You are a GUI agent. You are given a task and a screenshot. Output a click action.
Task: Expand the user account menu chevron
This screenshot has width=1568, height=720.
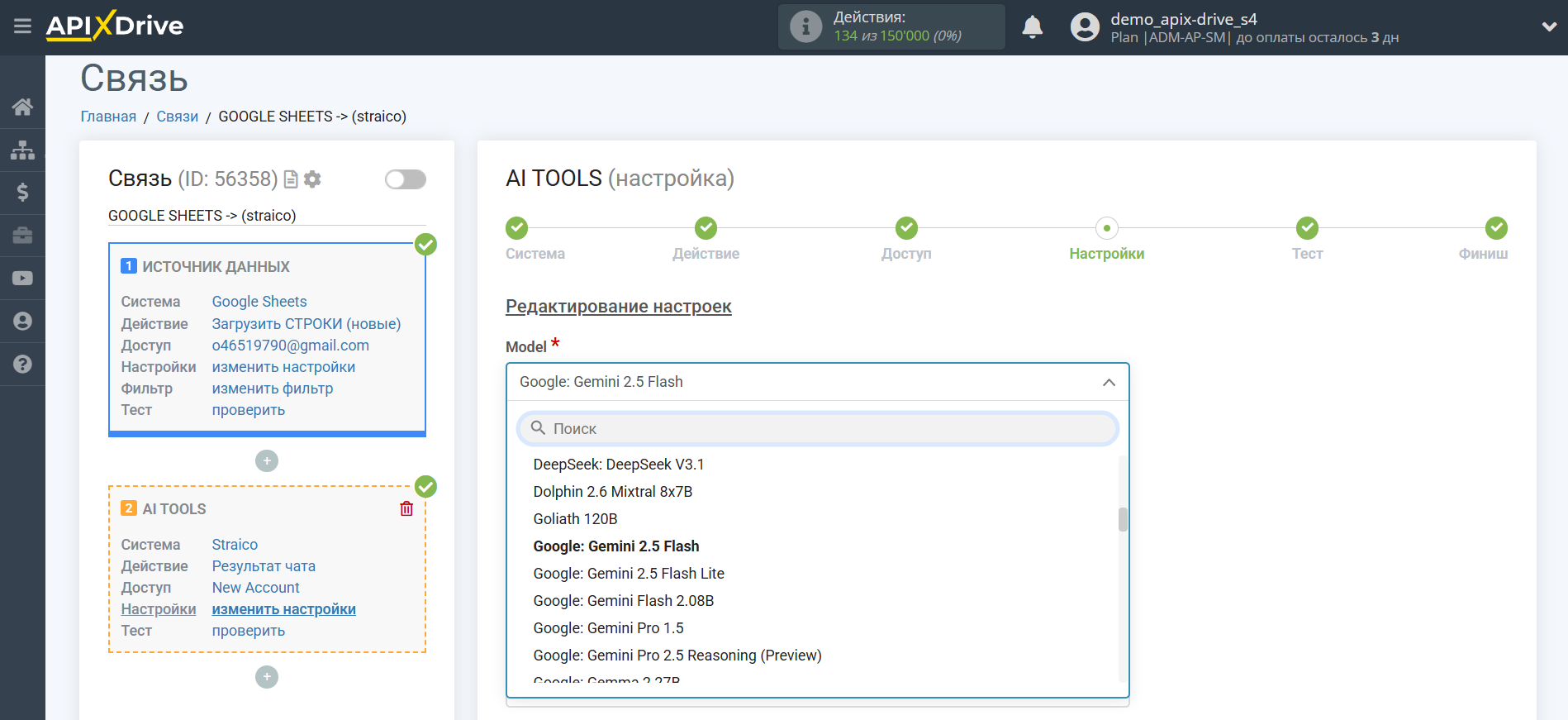point(1549,26)
